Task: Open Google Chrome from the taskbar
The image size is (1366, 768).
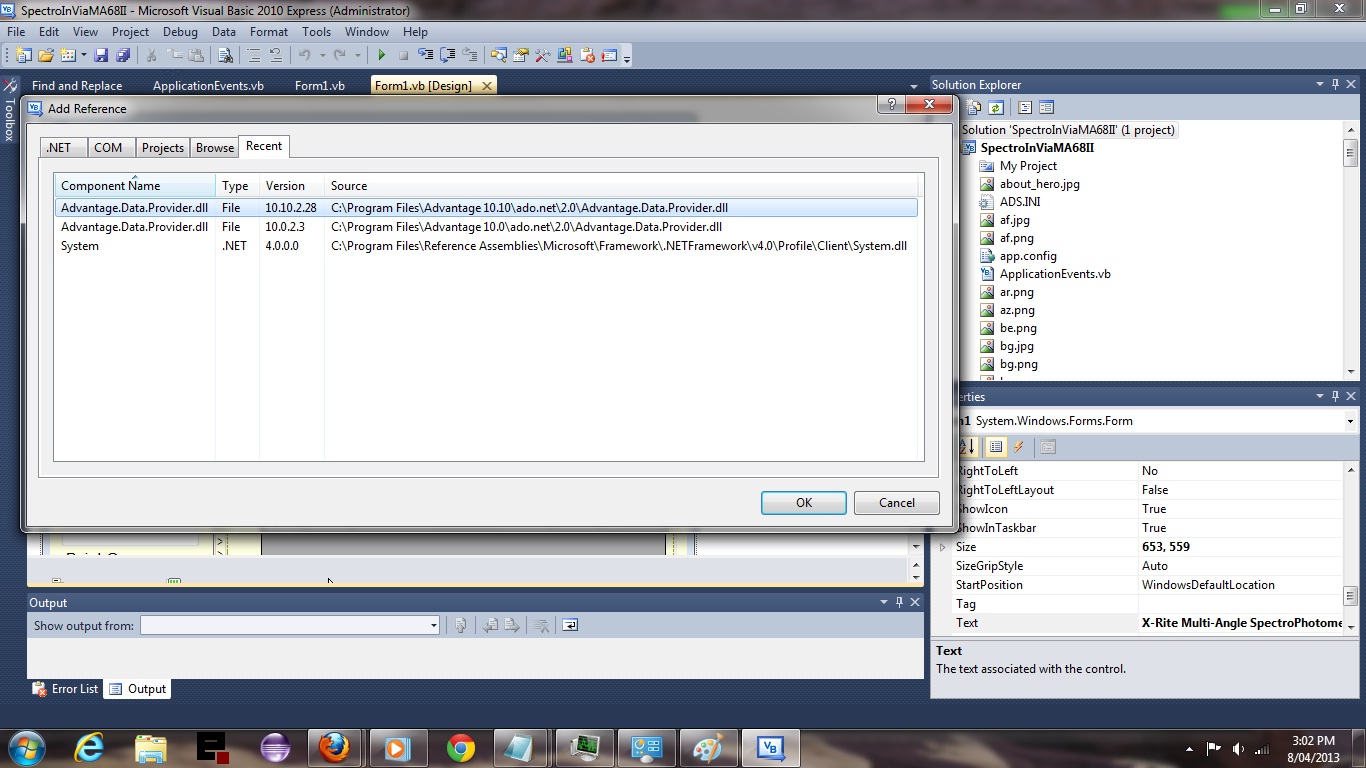Action: [461, 748]
